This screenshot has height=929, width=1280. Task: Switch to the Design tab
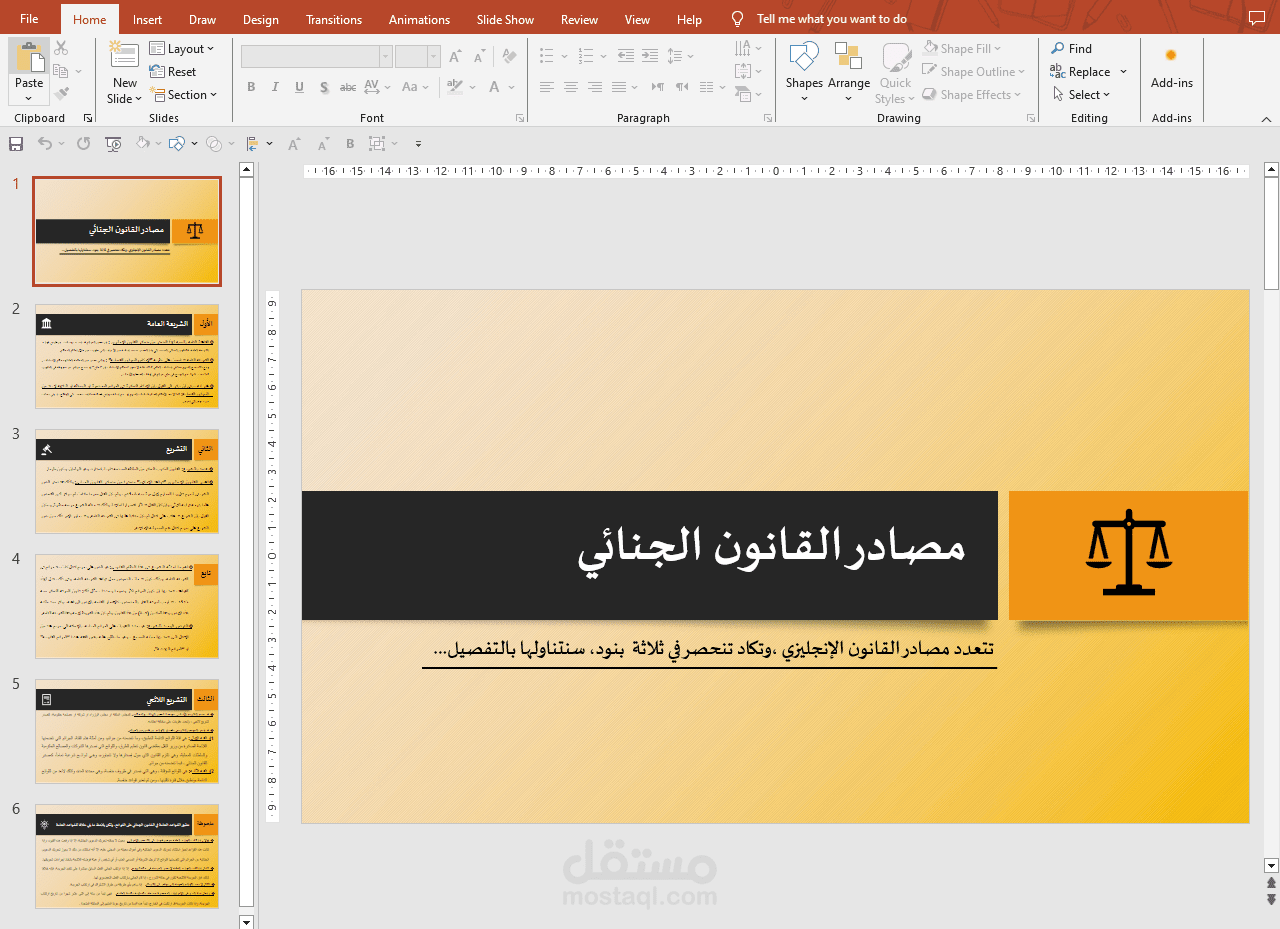pos(261,19)
